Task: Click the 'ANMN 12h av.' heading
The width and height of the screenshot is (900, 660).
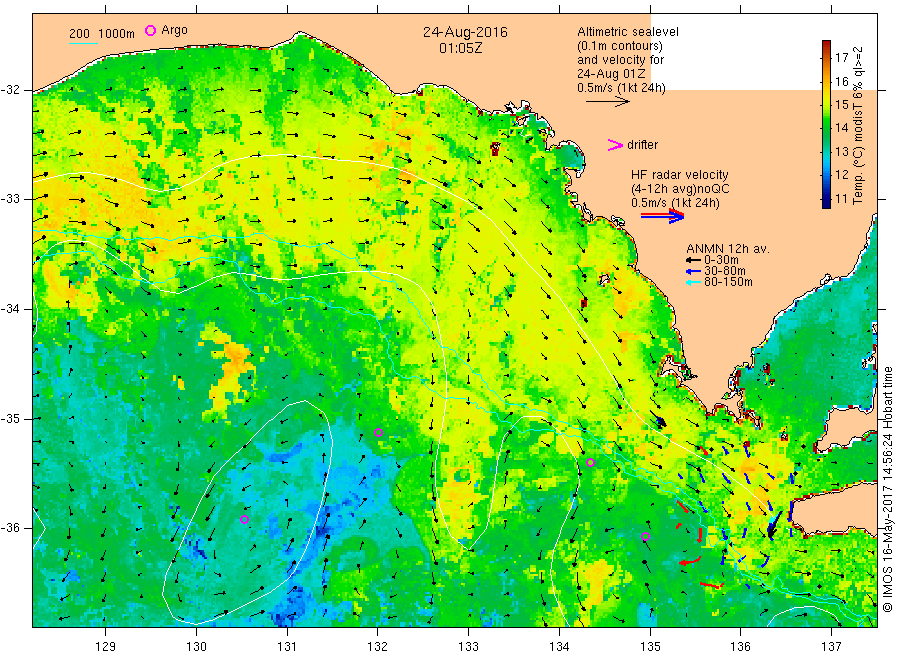Action: [728, 249]
